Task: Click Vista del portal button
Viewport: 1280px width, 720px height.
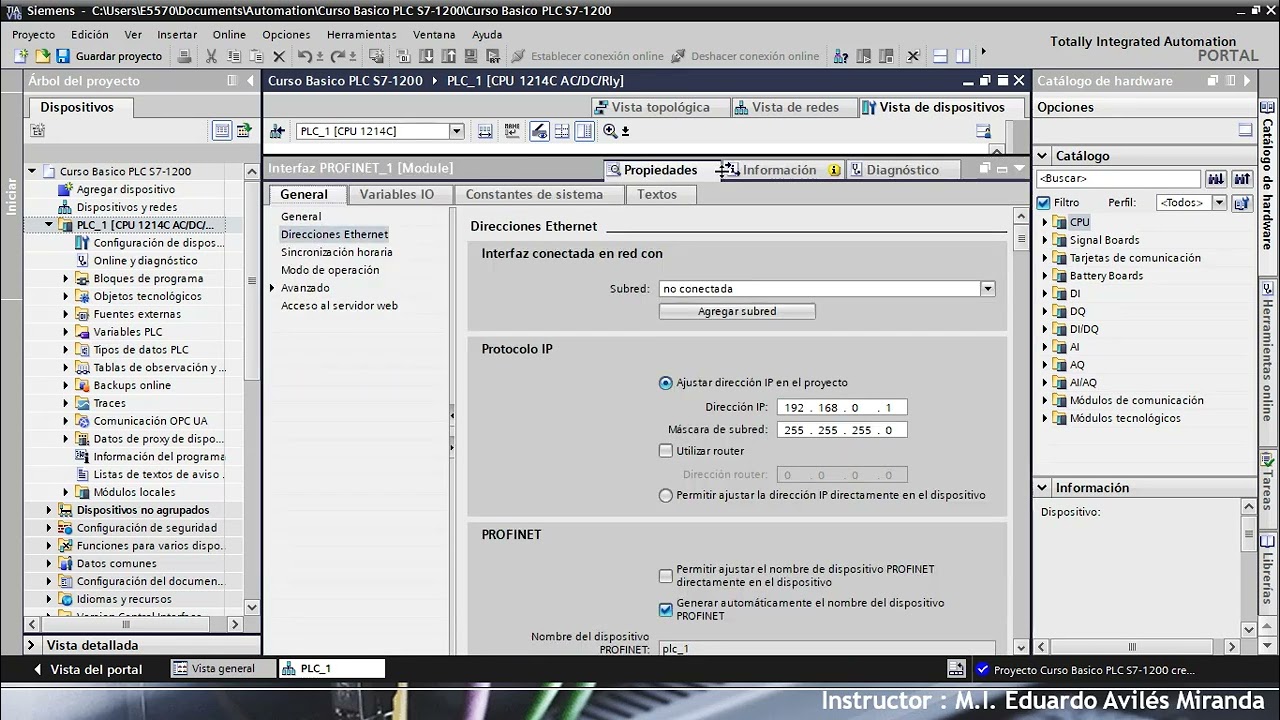Action: coord(87,670)
